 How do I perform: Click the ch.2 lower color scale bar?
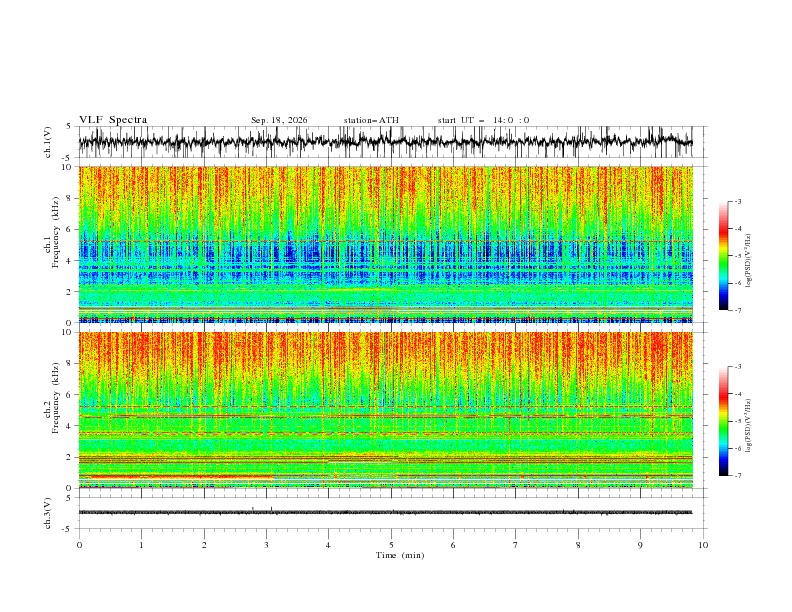point(723,421)
